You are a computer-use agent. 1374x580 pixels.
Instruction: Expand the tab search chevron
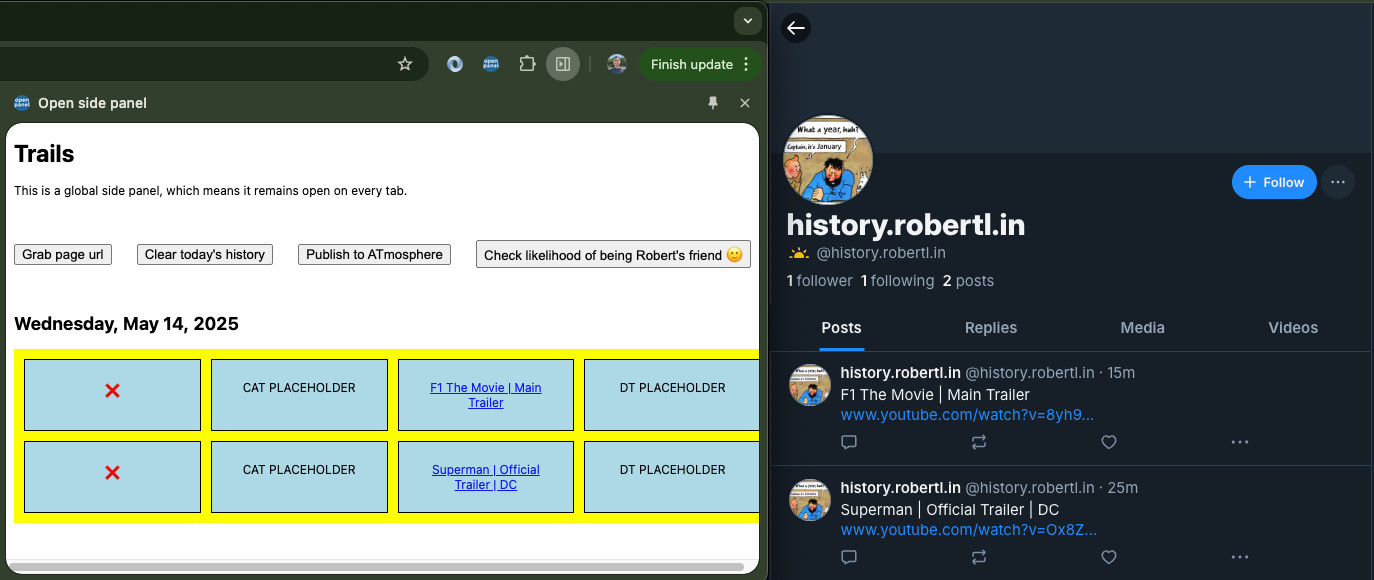[748, 20]
